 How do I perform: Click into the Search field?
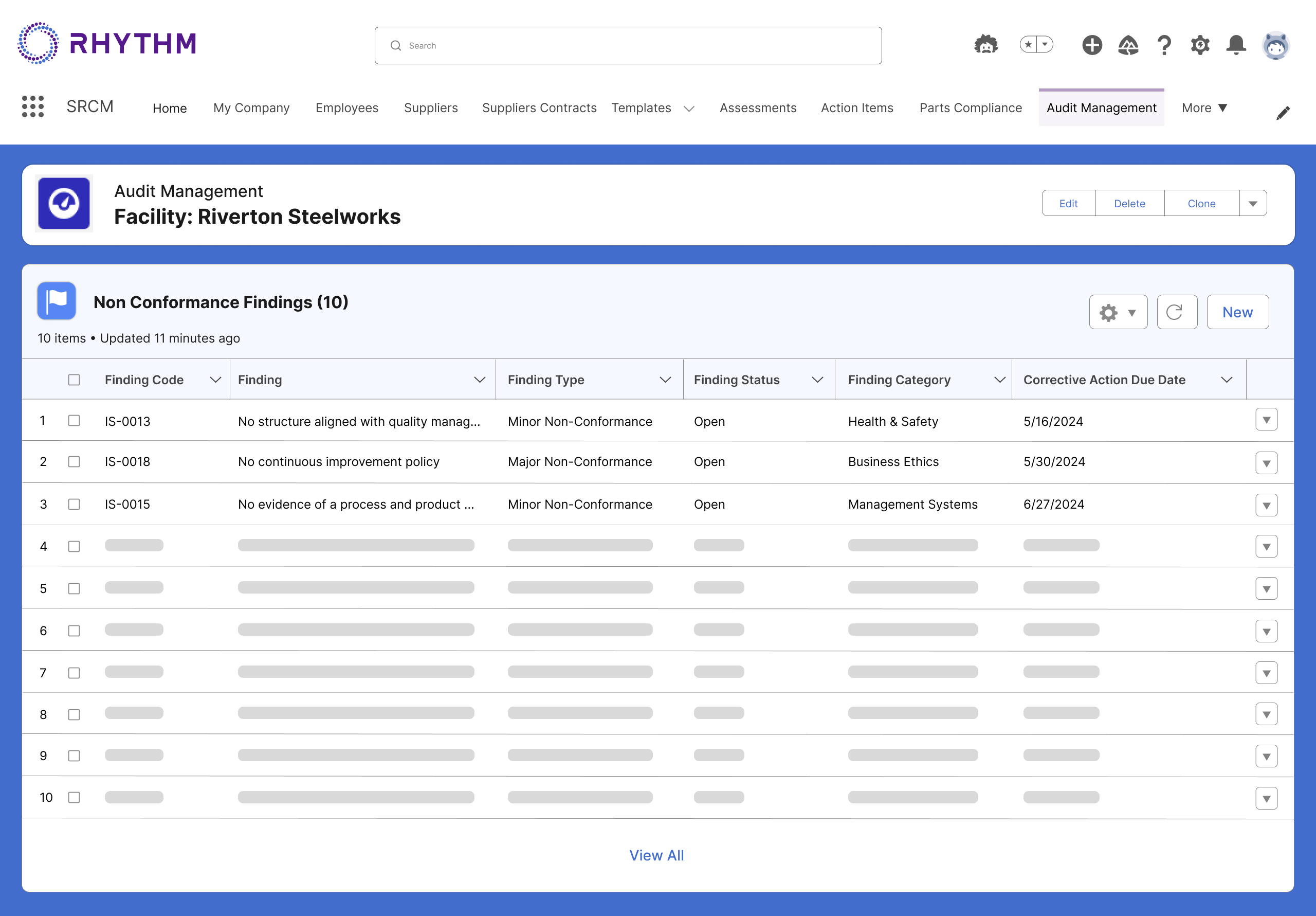[628, 45]
